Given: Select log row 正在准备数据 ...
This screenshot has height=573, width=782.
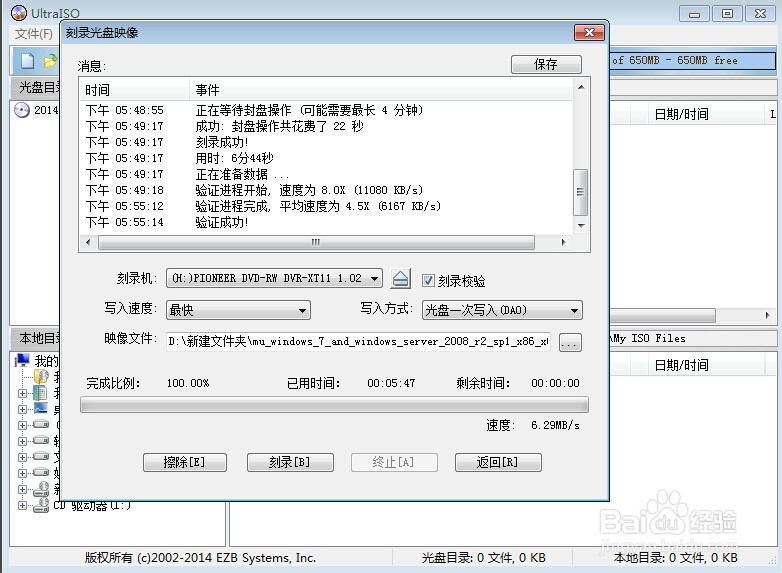Looking at the screenshot, I should 326,174.
